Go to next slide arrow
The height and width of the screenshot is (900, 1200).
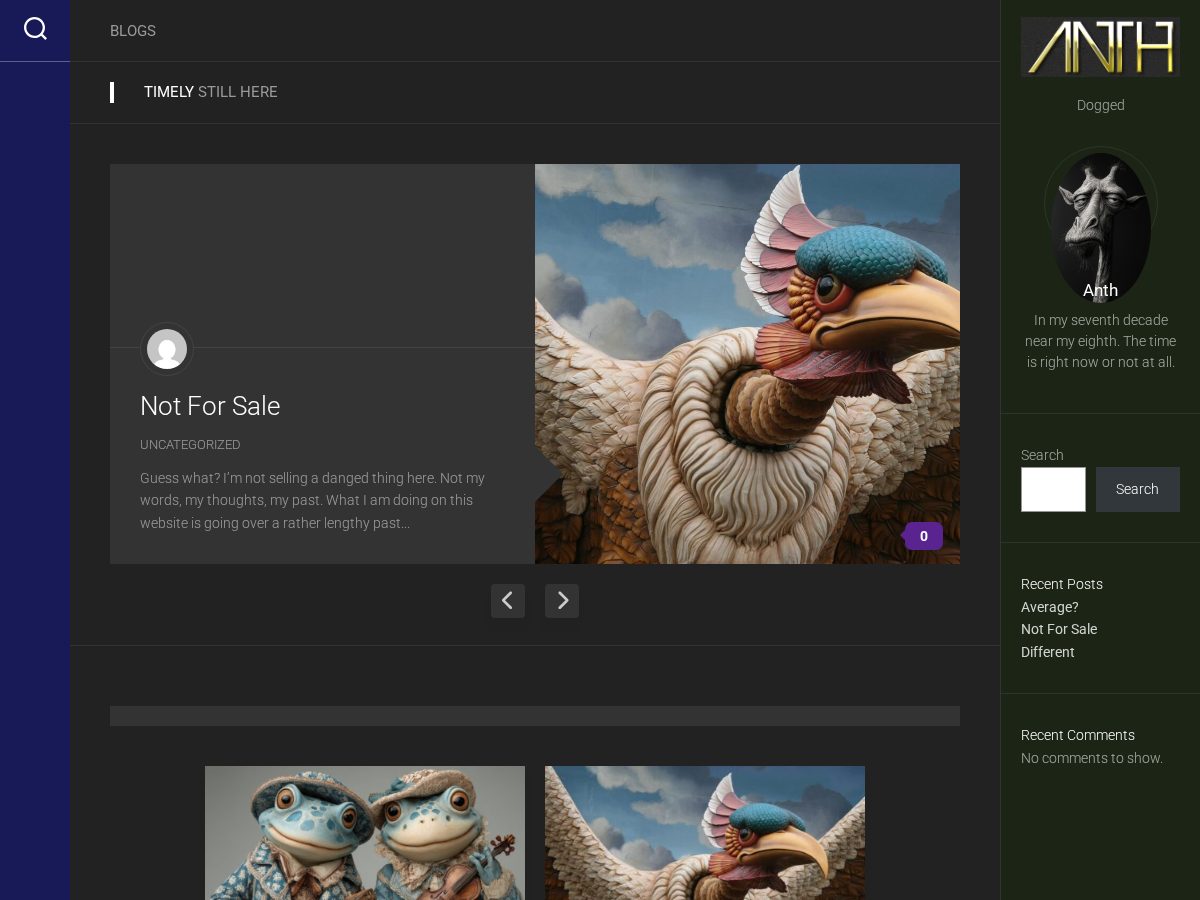(x=562, y=601)
